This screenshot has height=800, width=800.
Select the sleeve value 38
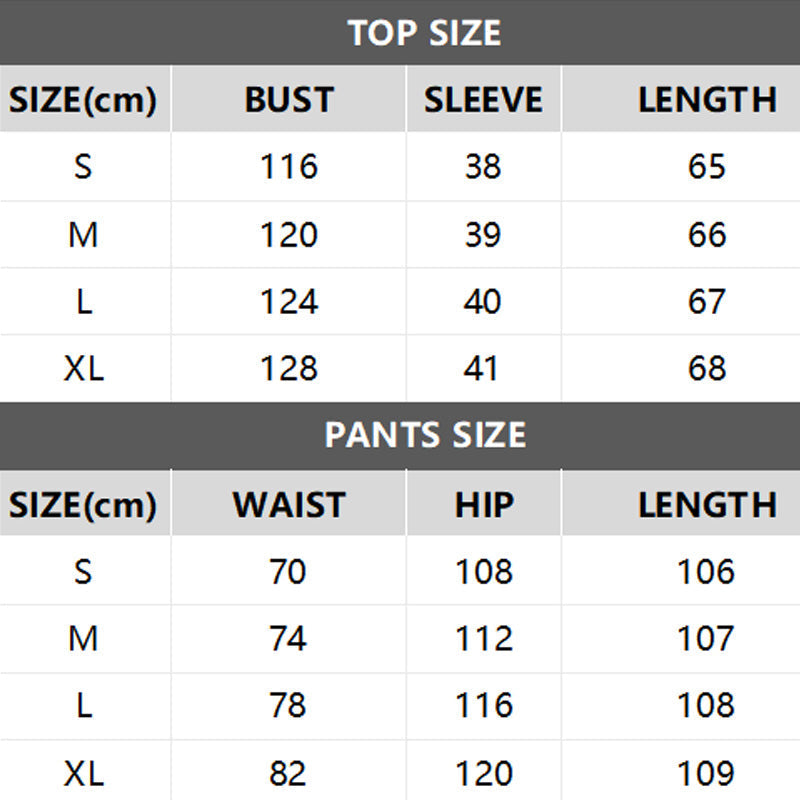pos(483,167)
